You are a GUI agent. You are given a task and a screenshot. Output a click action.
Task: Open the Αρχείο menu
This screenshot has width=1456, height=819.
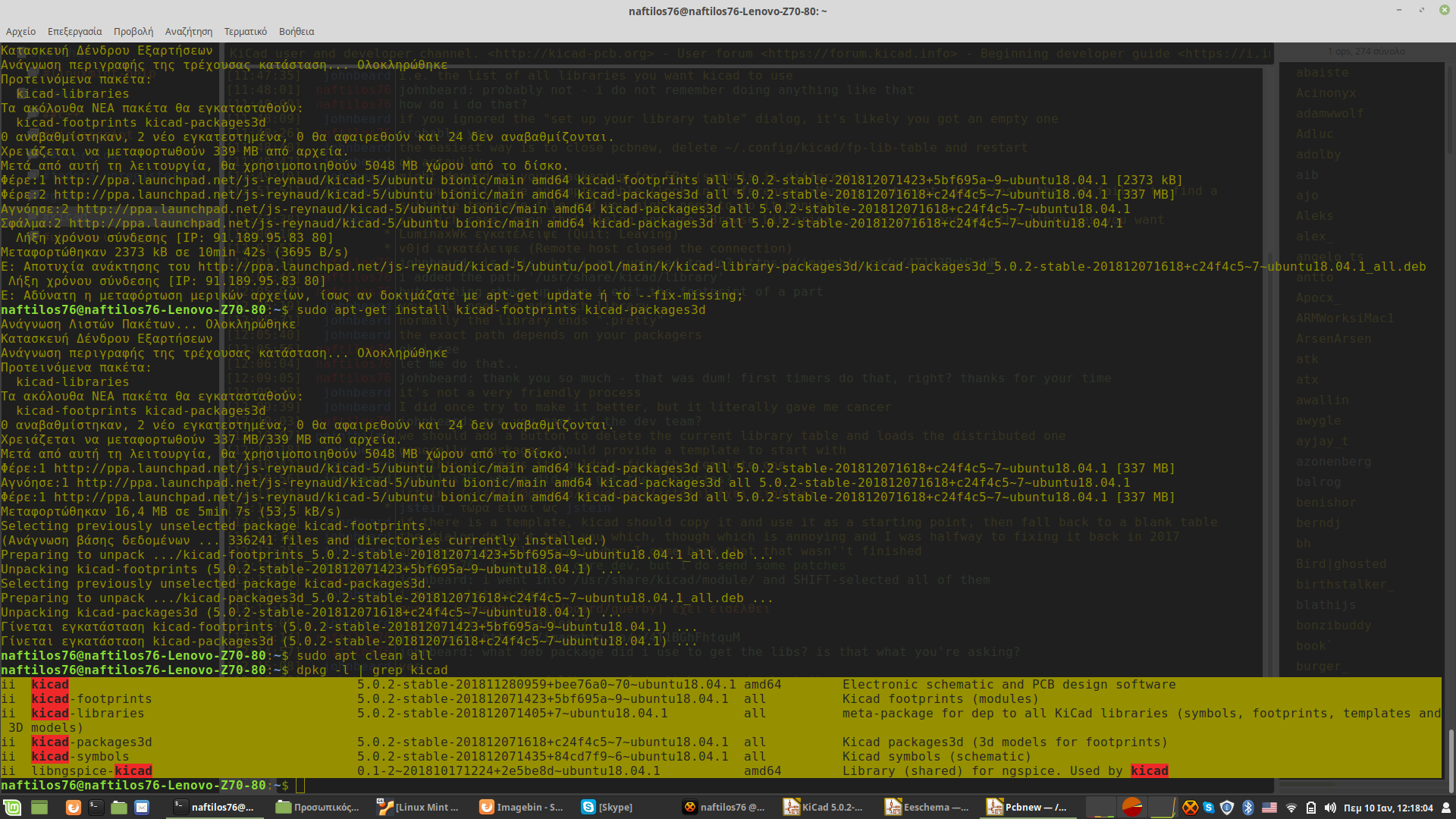coord(20,31)
